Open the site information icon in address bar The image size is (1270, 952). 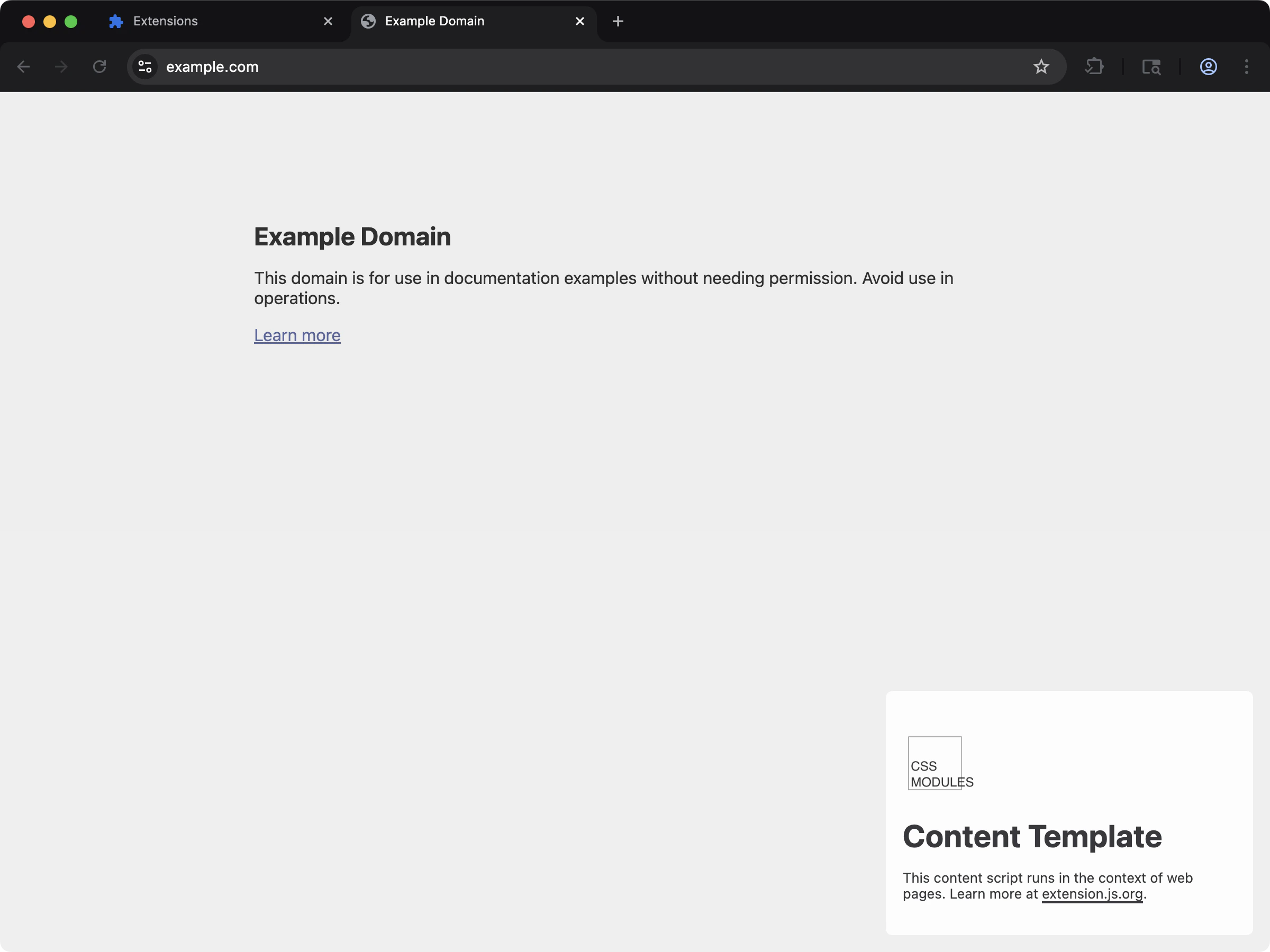(144, 67)
